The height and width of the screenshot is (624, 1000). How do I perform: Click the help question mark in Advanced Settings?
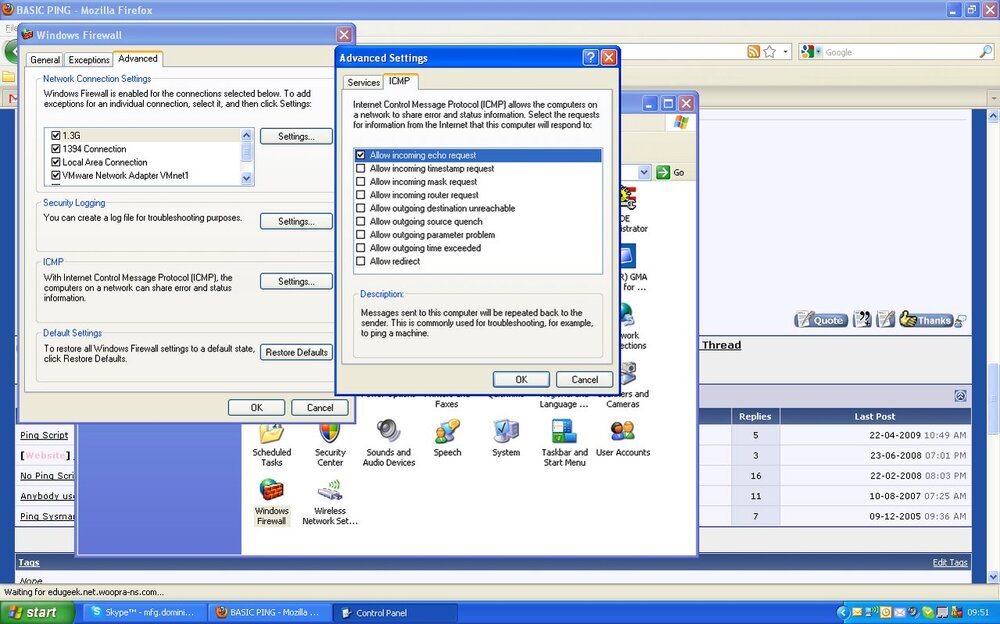(x=591, y=57)
